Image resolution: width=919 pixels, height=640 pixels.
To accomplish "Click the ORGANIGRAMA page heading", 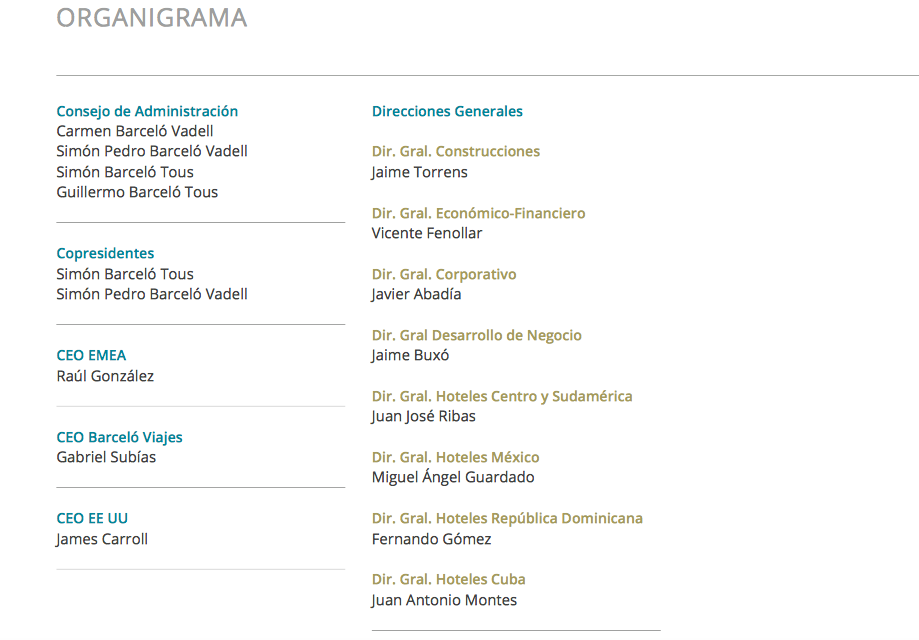I will [152, 18].
